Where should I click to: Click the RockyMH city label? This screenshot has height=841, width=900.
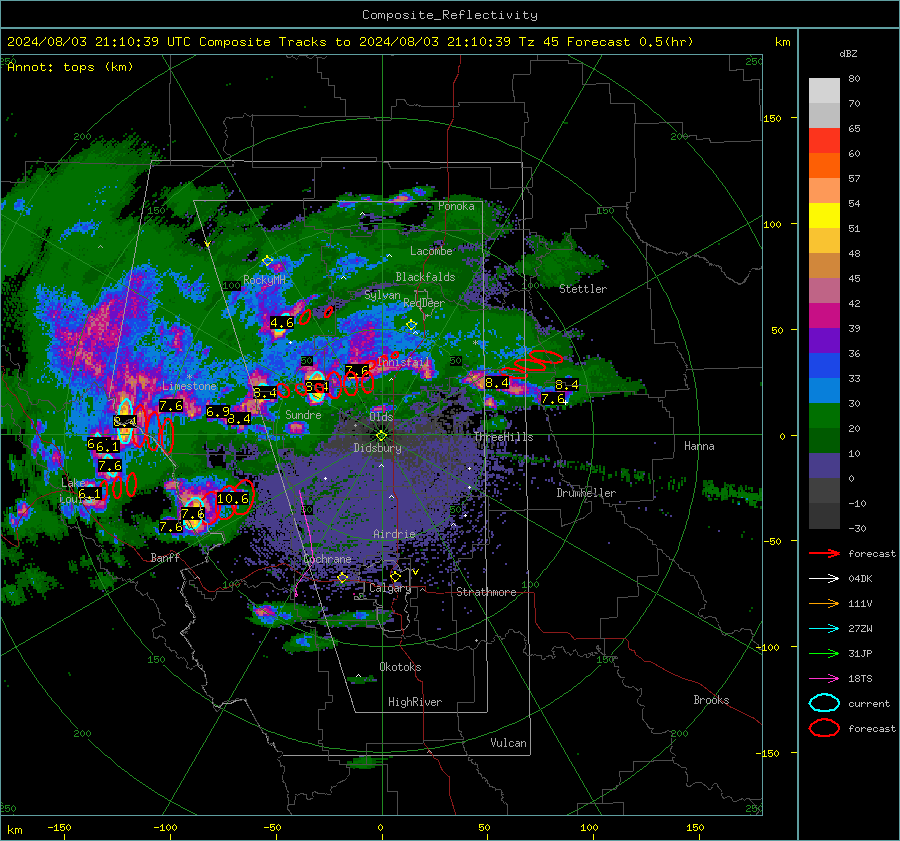click(x=264, y=280)
